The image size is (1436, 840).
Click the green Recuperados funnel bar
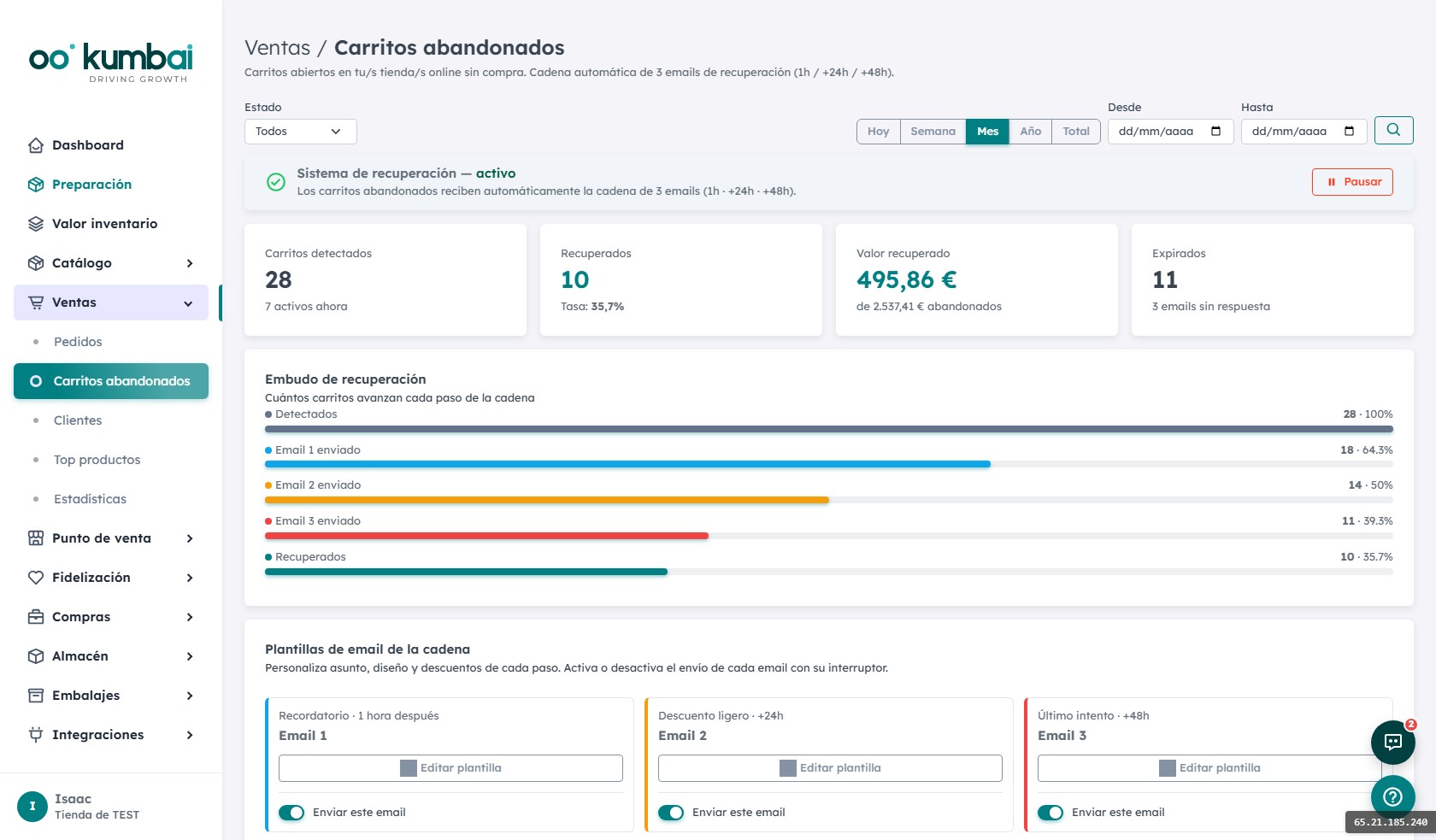pos(466,572)
